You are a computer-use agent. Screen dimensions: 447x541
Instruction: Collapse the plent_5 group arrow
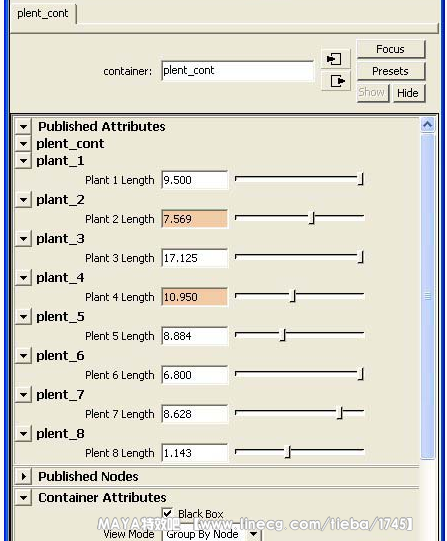[23, 316]
